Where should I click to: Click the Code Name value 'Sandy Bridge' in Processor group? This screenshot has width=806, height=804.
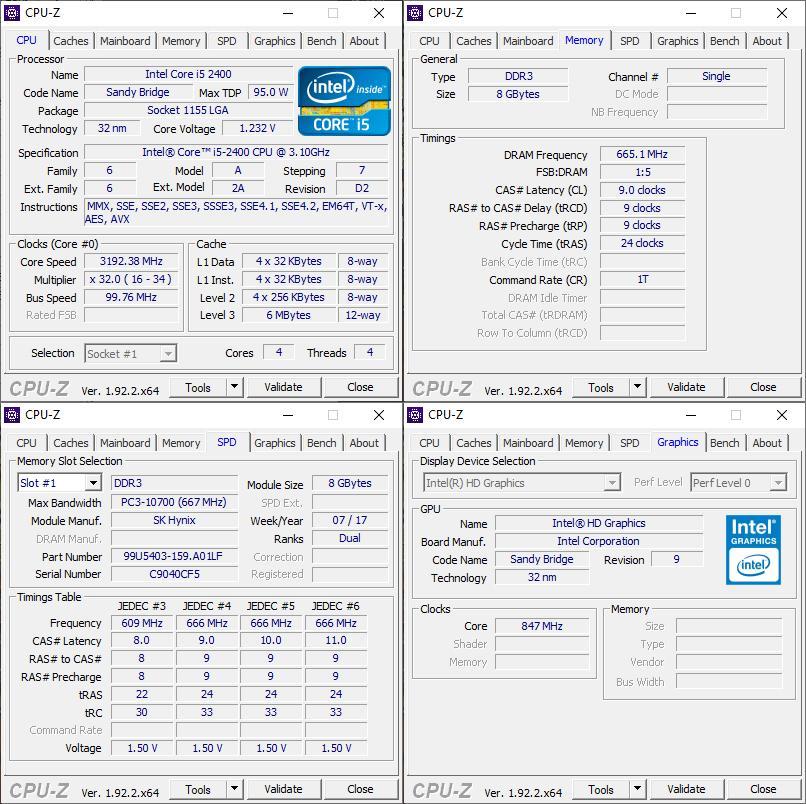[138, 92]
